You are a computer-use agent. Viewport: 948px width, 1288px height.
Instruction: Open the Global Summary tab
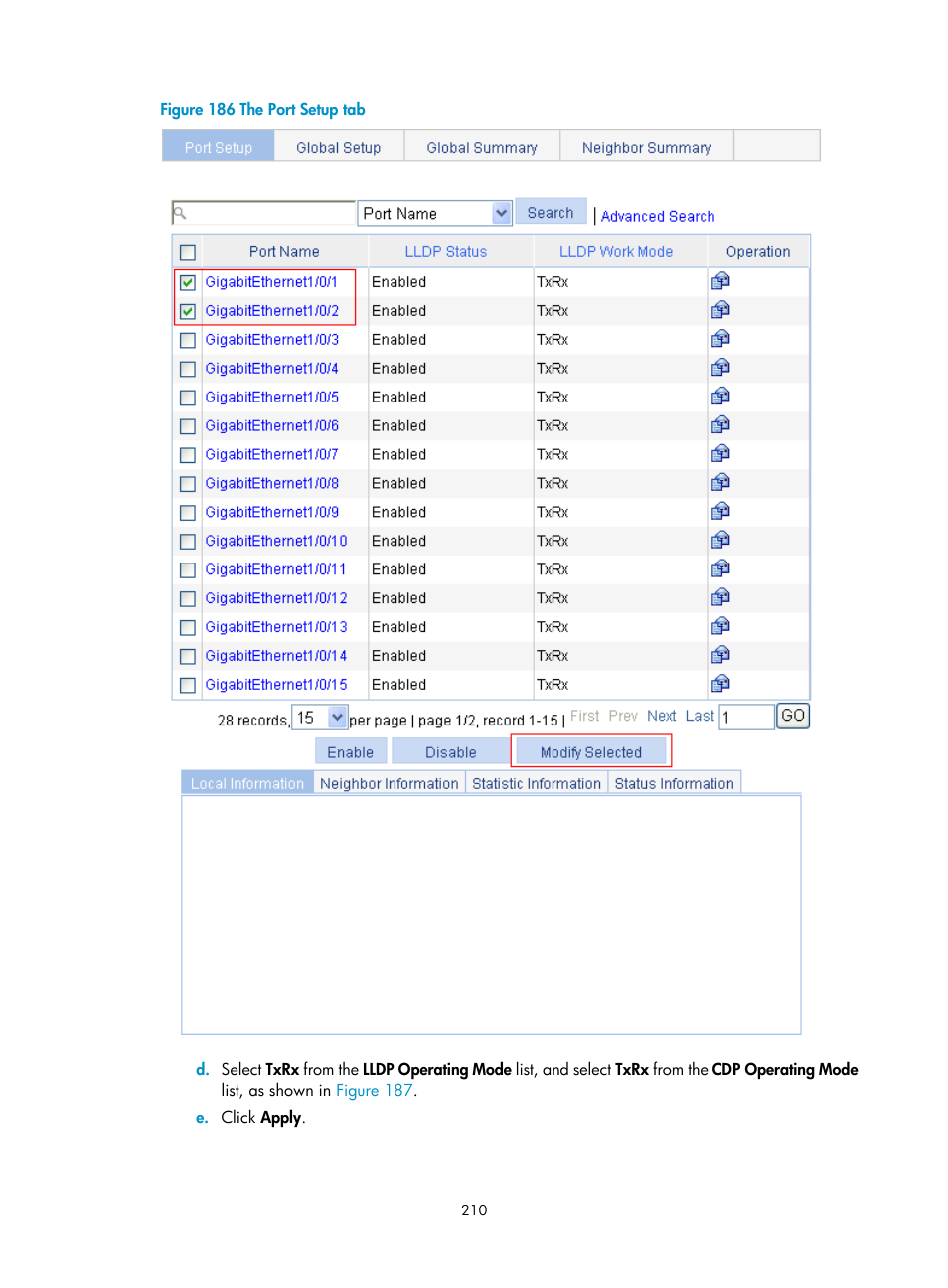482,147
